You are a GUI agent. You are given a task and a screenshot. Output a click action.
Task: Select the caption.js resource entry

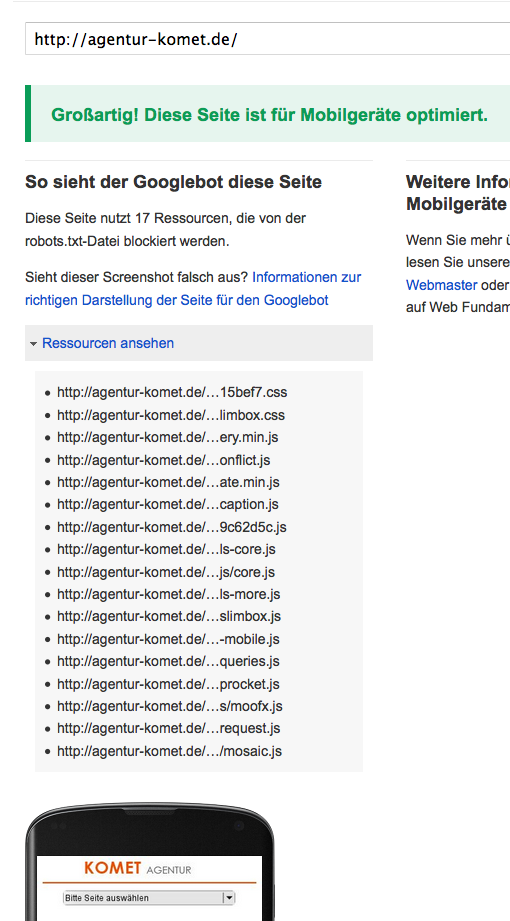tap(168, 505)
